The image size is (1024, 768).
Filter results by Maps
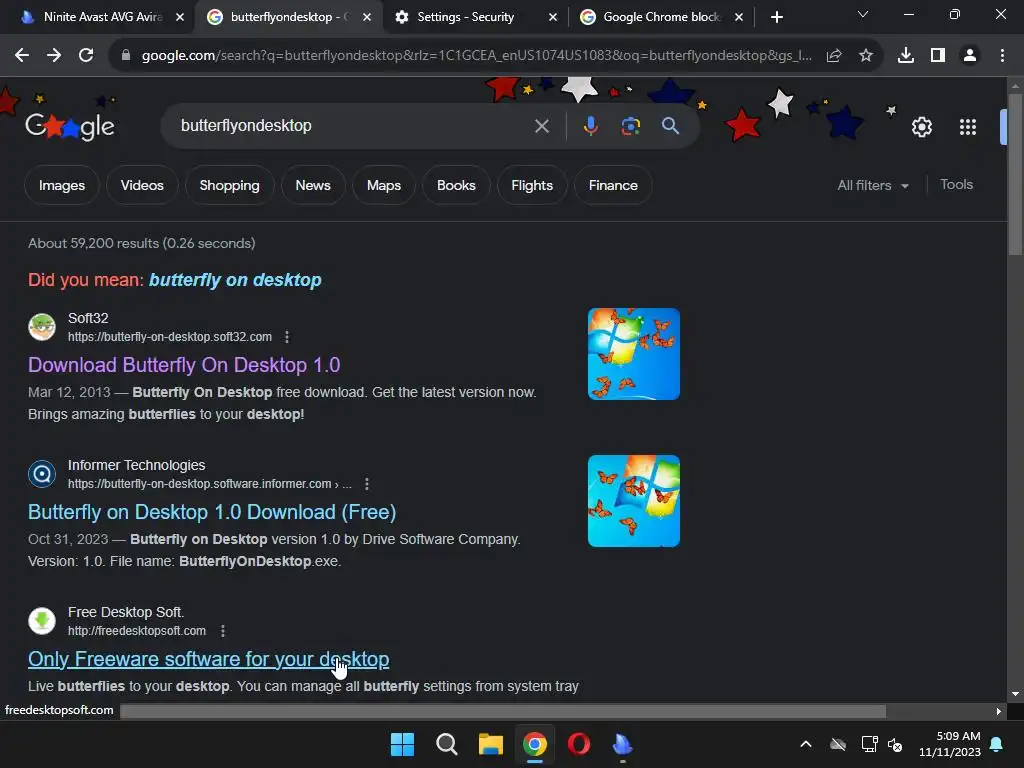384,185
